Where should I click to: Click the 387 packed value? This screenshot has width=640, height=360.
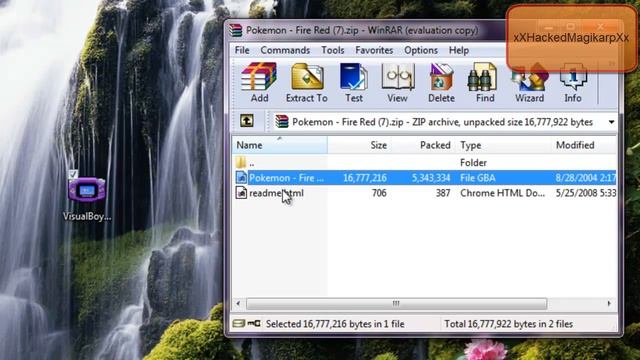[443, 193]
